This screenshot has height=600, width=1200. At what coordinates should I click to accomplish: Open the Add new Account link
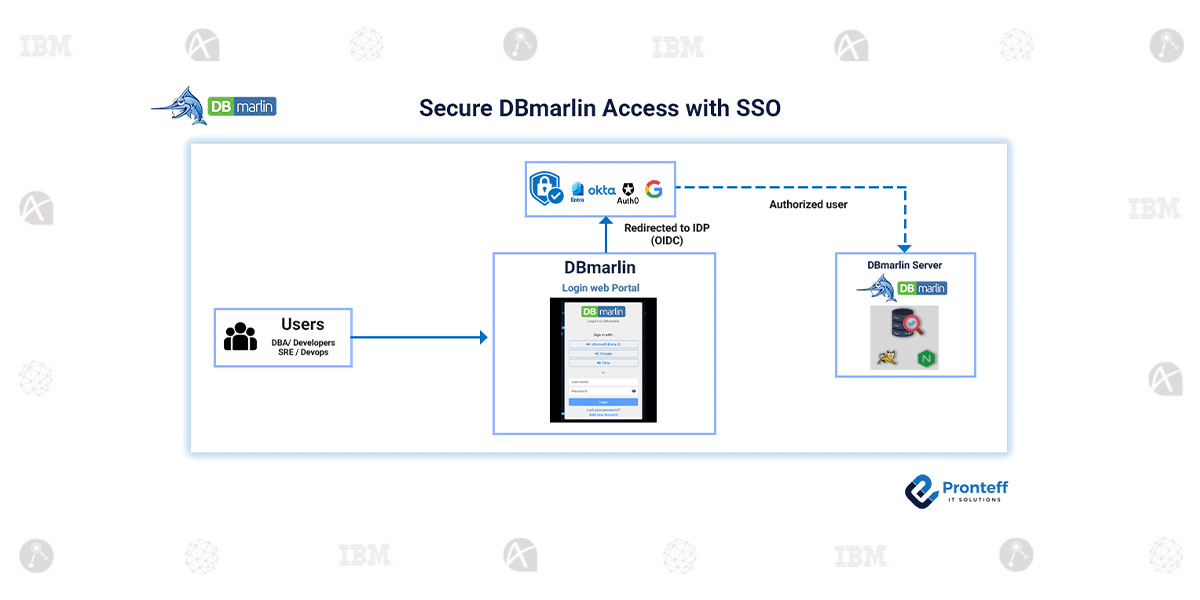(x=603, y=415)
